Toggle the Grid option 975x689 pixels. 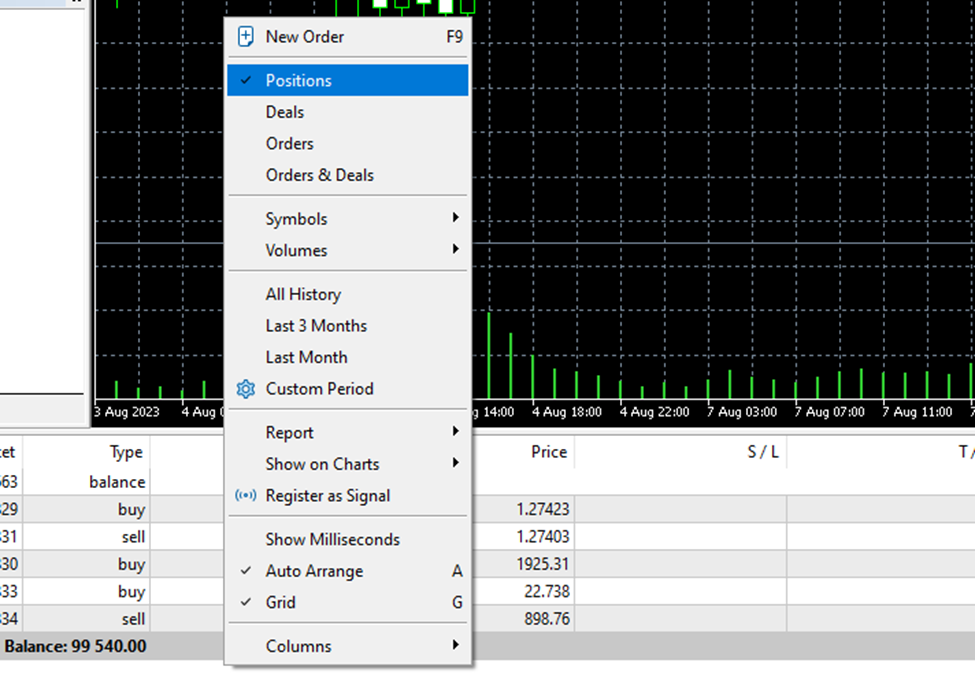coord(348,603)
